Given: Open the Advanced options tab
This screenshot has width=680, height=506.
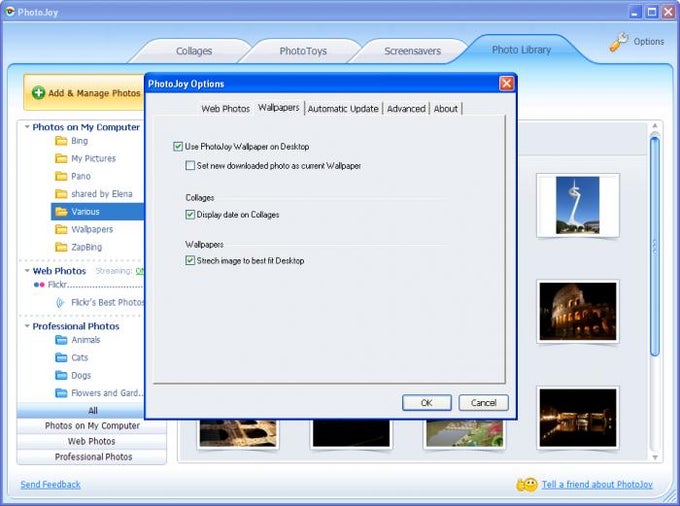Looking at the screenshot, I should (406, 109).
